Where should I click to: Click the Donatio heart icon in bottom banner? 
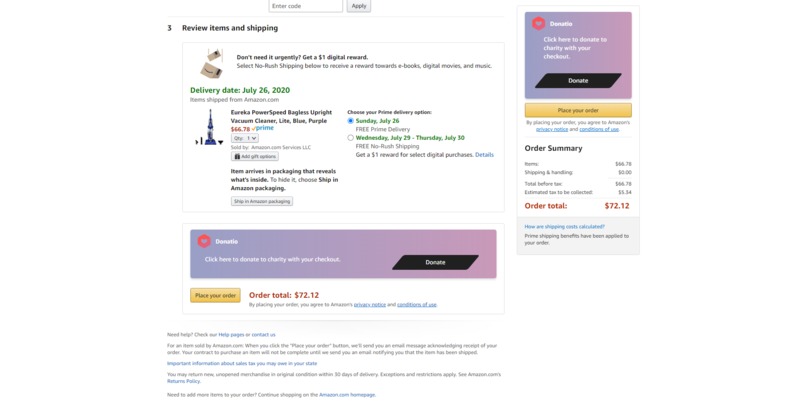[x=204, y=241]
